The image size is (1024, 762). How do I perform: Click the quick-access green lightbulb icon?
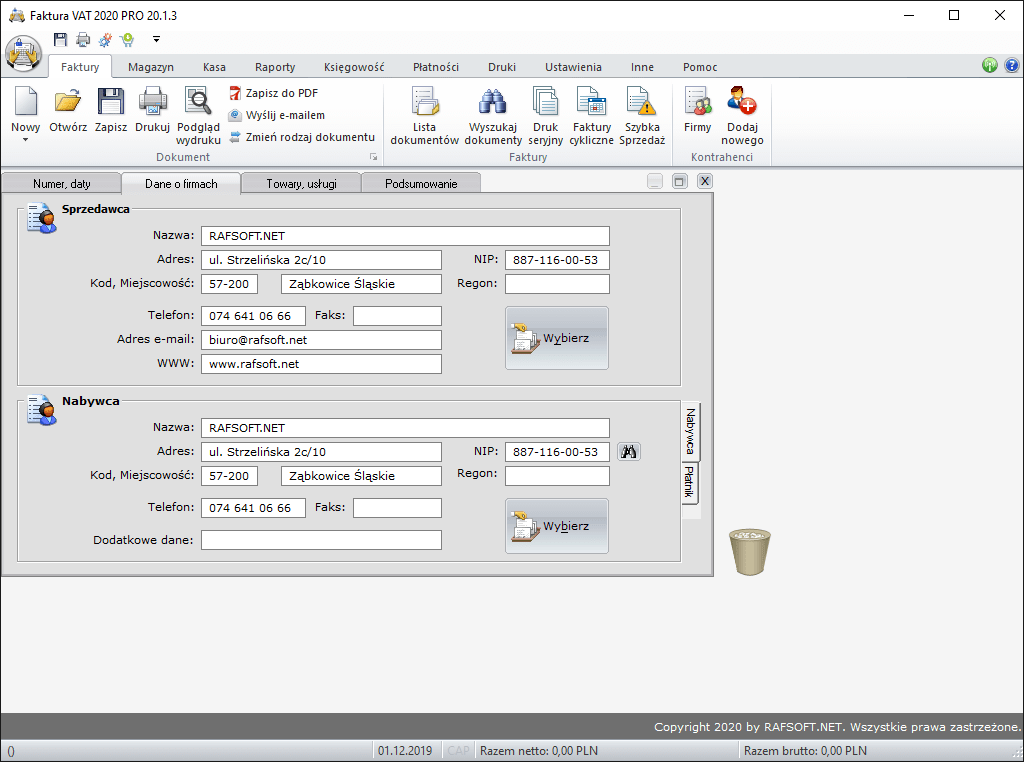click(x=127, y=40)
